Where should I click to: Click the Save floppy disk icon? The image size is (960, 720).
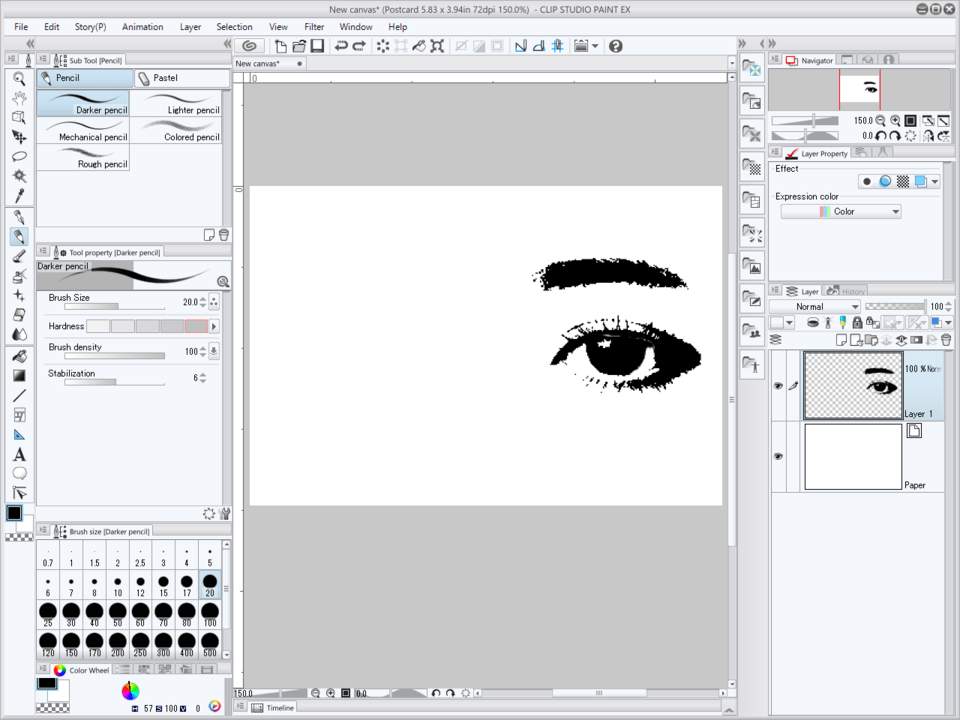click(x=317, y=46)
